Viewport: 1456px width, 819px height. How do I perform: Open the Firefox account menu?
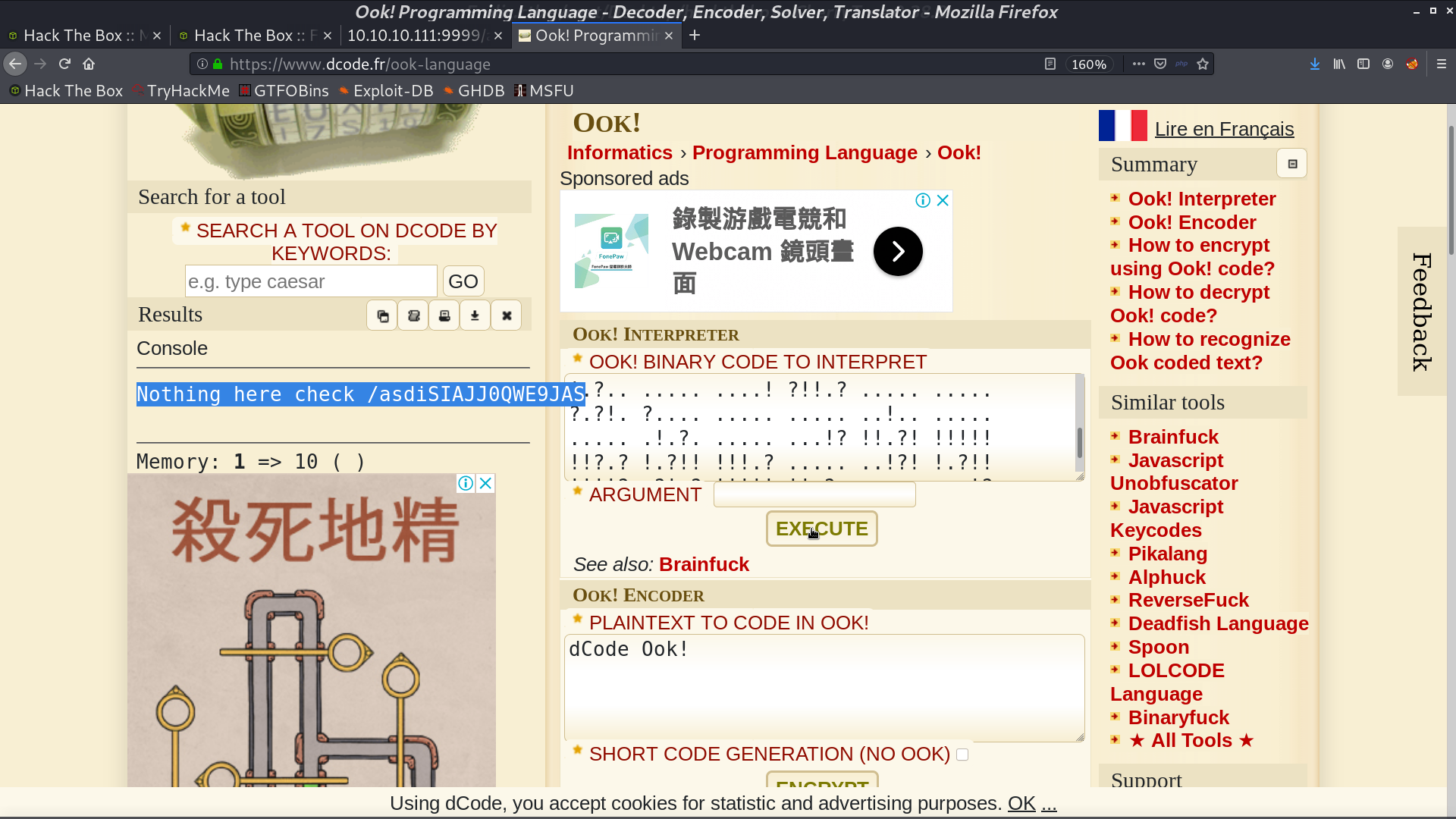click(1388, 64)
